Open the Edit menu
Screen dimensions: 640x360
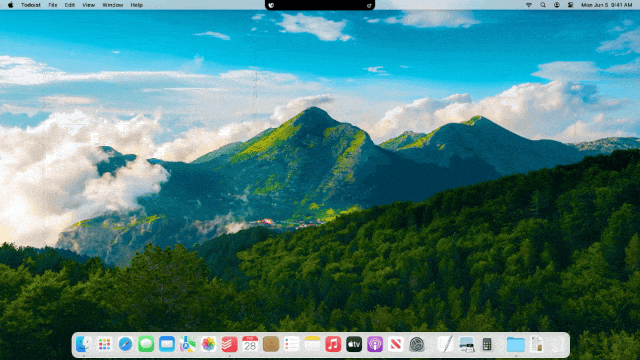70,5
